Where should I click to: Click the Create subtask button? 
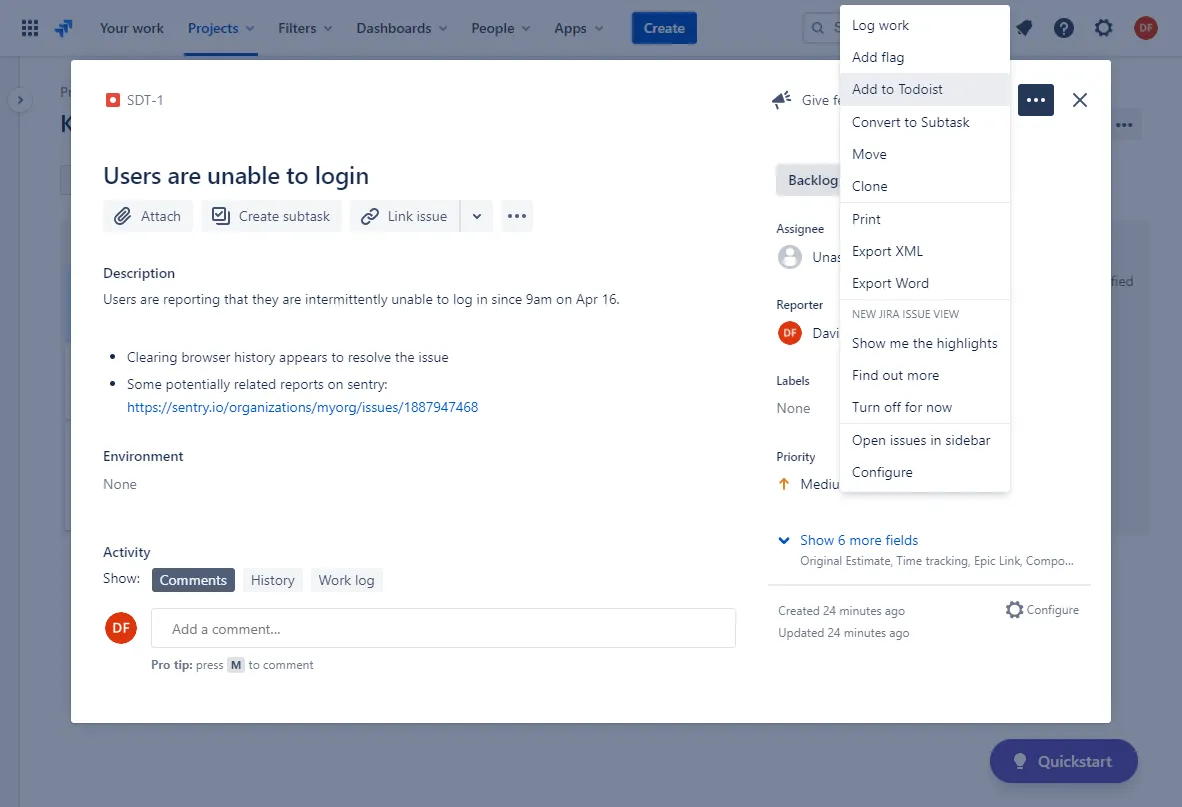pos(271,216)
